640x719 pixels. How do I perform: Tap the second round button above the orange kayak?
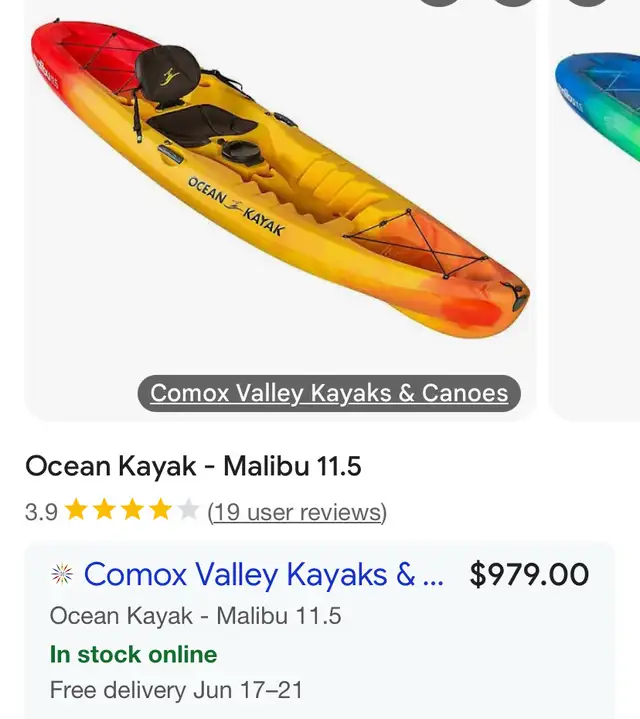[513, 3]
